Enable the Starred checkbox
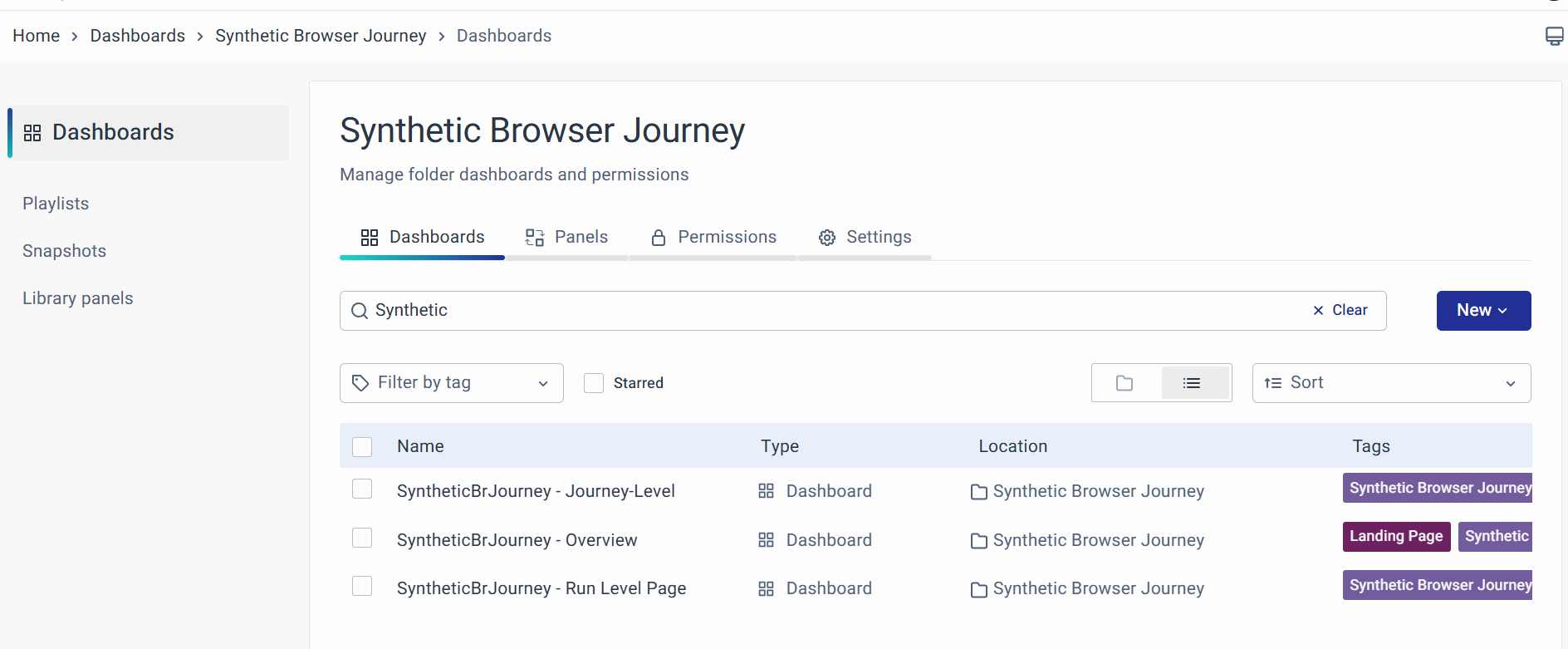The height and width of the screenshot is (649, 1568). [594, 383]
